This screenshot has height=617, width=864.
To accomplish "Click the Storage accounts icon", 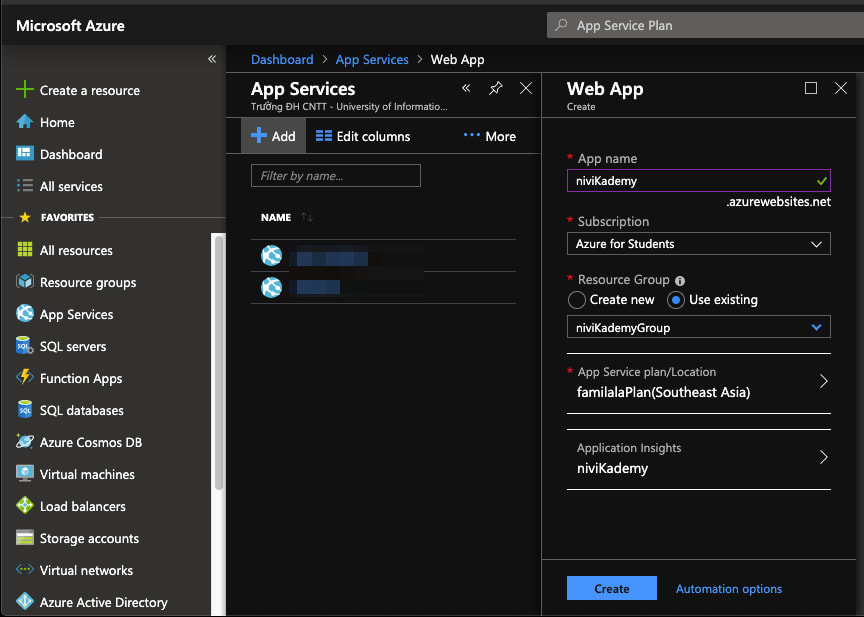I will (x=25, y=538).
